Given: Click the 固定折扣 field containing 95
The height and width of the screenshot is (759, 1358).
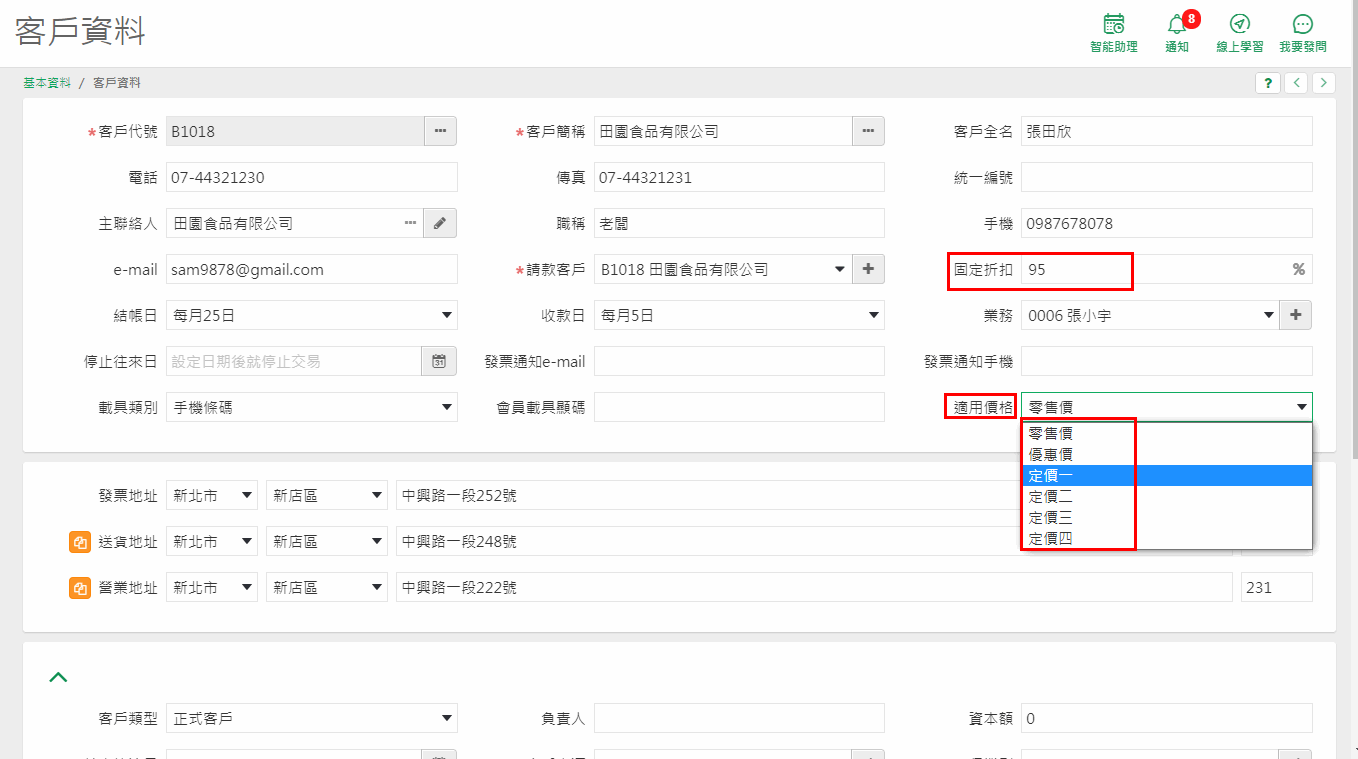Looking at the screenshot, I should tap(1167, 269).
